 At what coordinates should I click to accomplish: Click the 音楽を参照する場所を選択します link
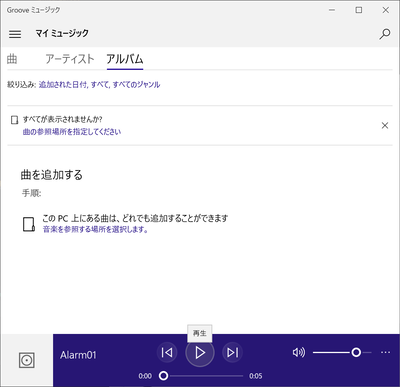point(95,229)
